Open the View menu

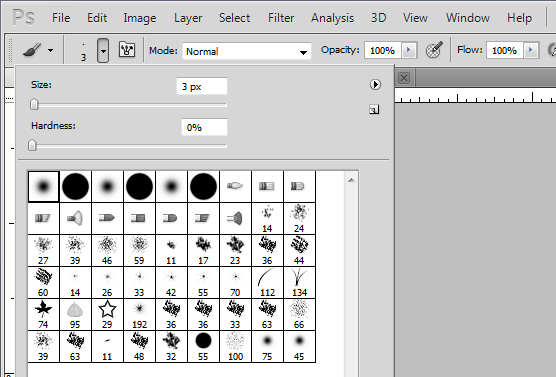[x=415, y=18]
